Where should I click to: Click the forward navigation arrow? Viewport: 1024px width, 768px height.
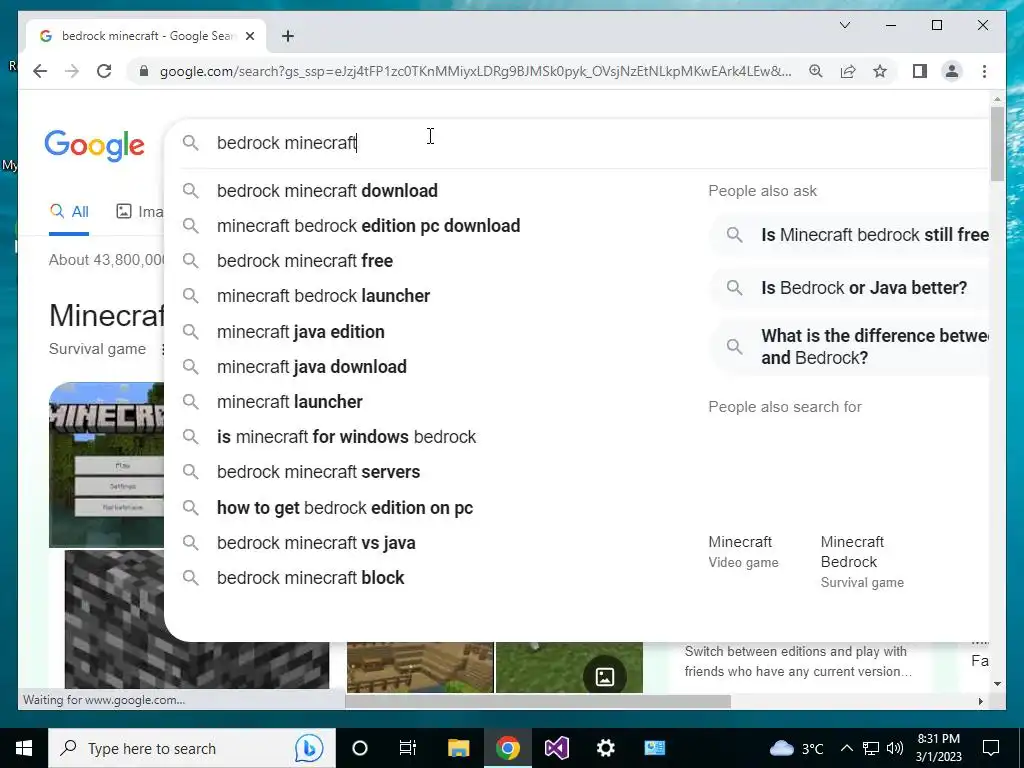point(72,71)
